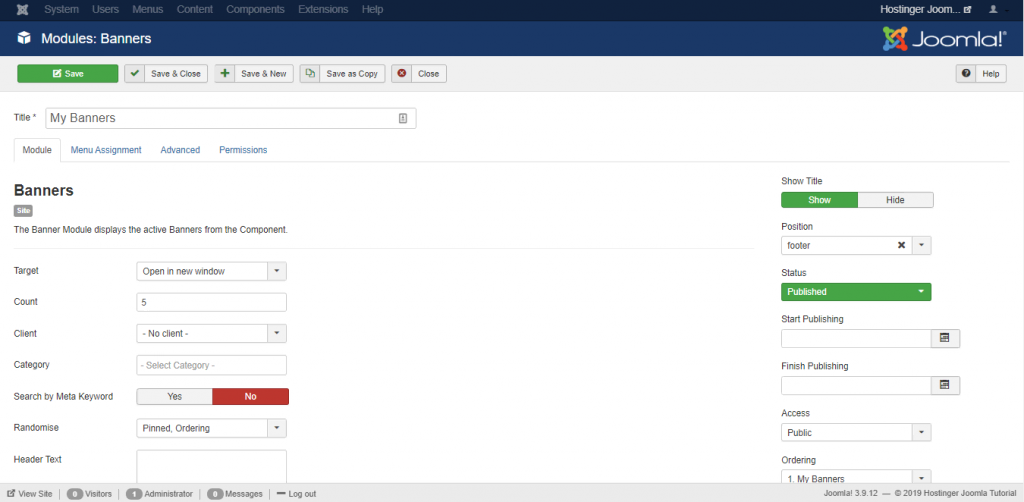The image size is (1024, 502).
Task: Open the Position dropdown arrow
Action: click(921, 245)
